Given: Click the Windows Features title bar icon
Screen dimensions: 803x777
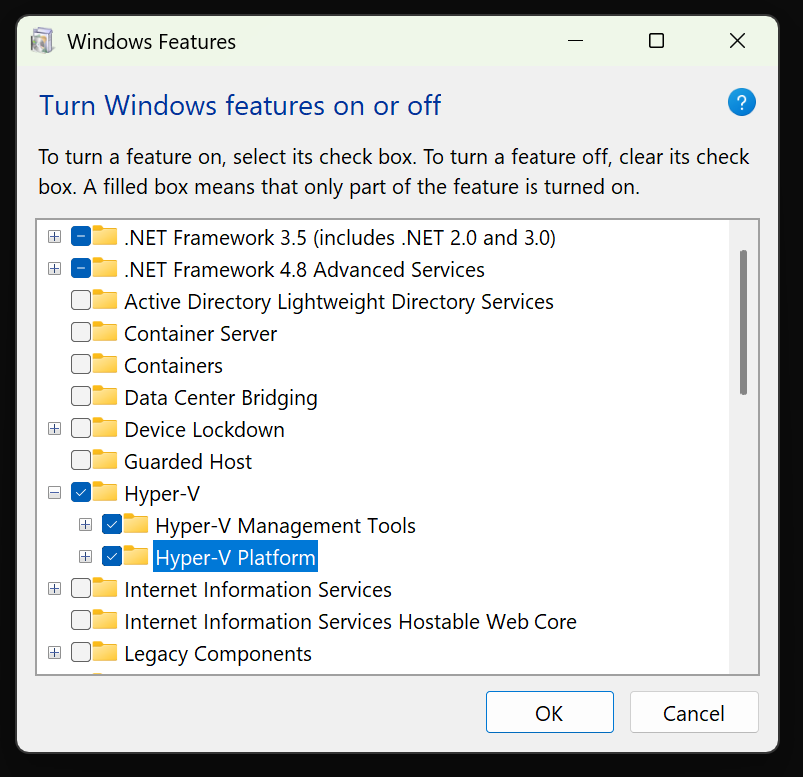Looking at the screenshot, I should click(x=42, y=41).
